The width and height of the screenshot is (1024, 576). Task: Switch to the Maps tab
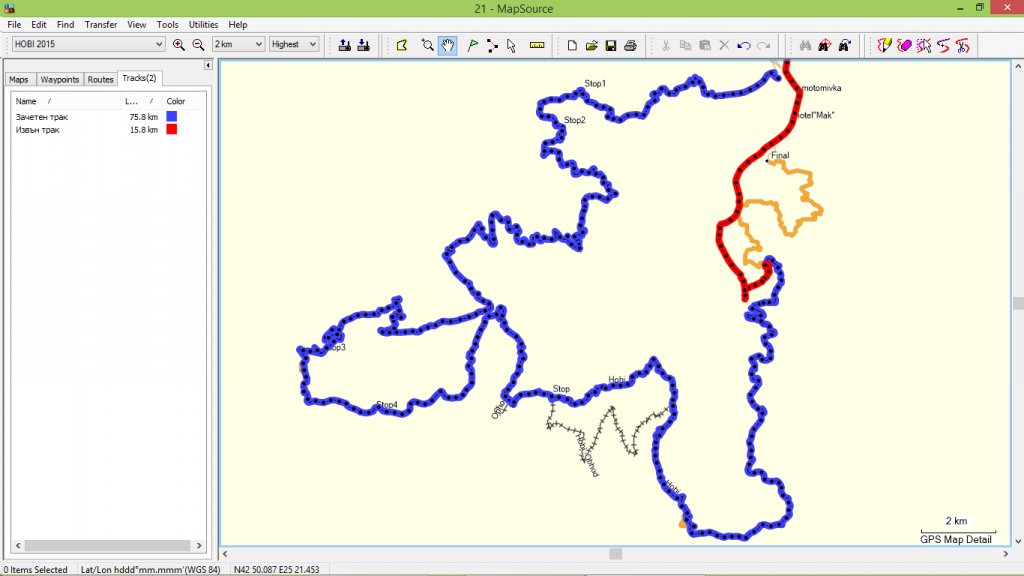coord(19,80)
